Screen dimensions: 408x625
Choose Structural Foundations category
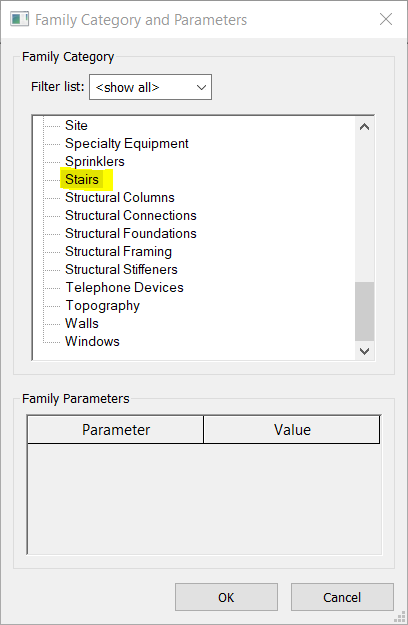(x=131, y=233)
